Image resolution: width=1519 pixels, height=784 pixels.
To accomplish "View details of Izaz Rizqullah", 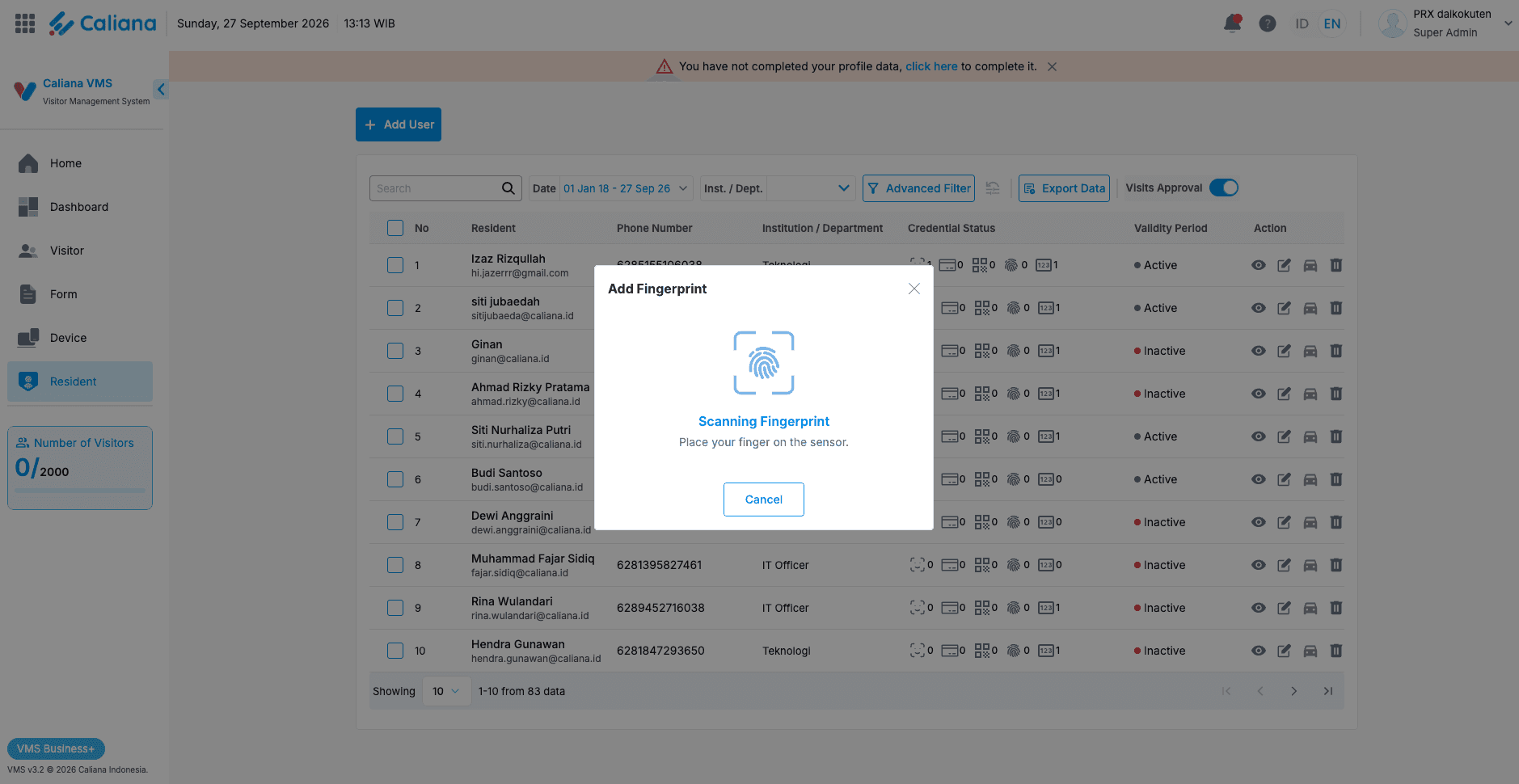I will 1259,265.
